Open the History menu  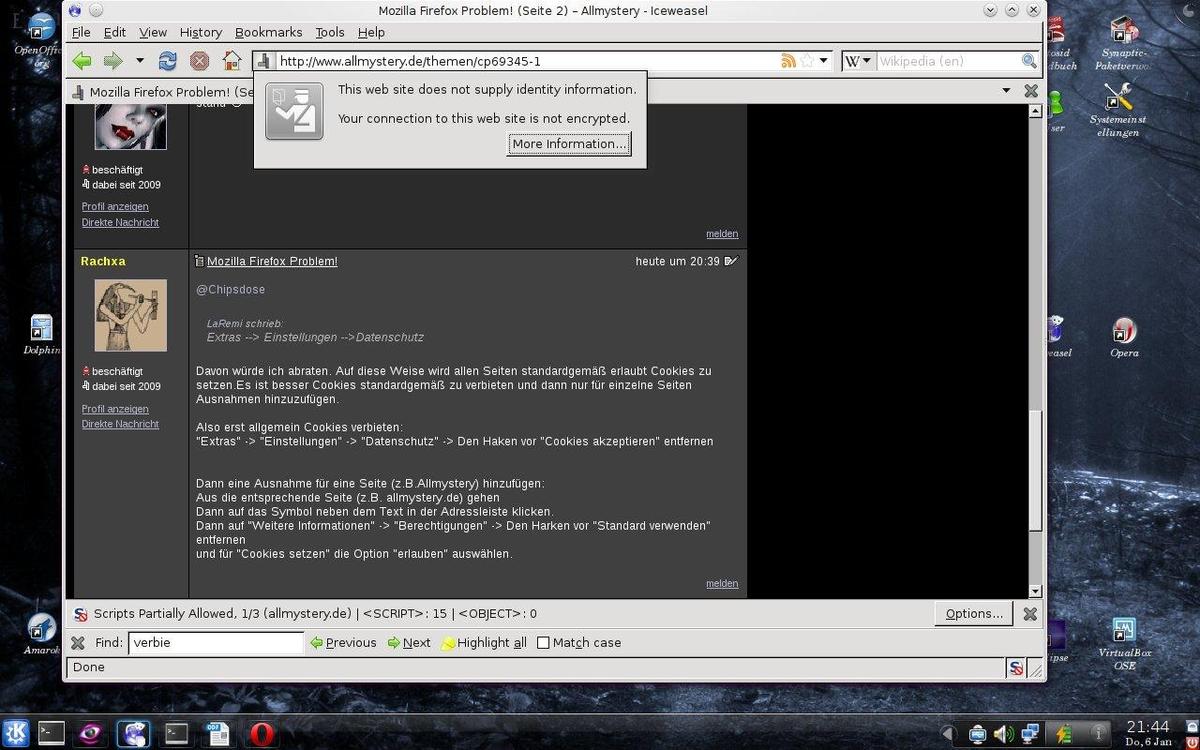coord(201,32)
